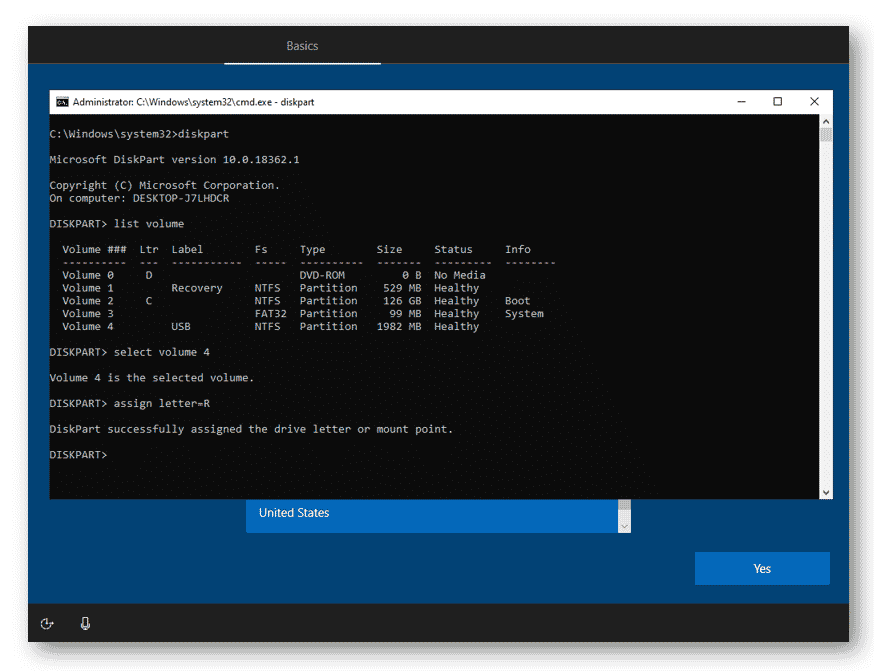Click the 'C:\Windows\system32>diskpart' line
The image size is (874, 671).
[139, 134]
